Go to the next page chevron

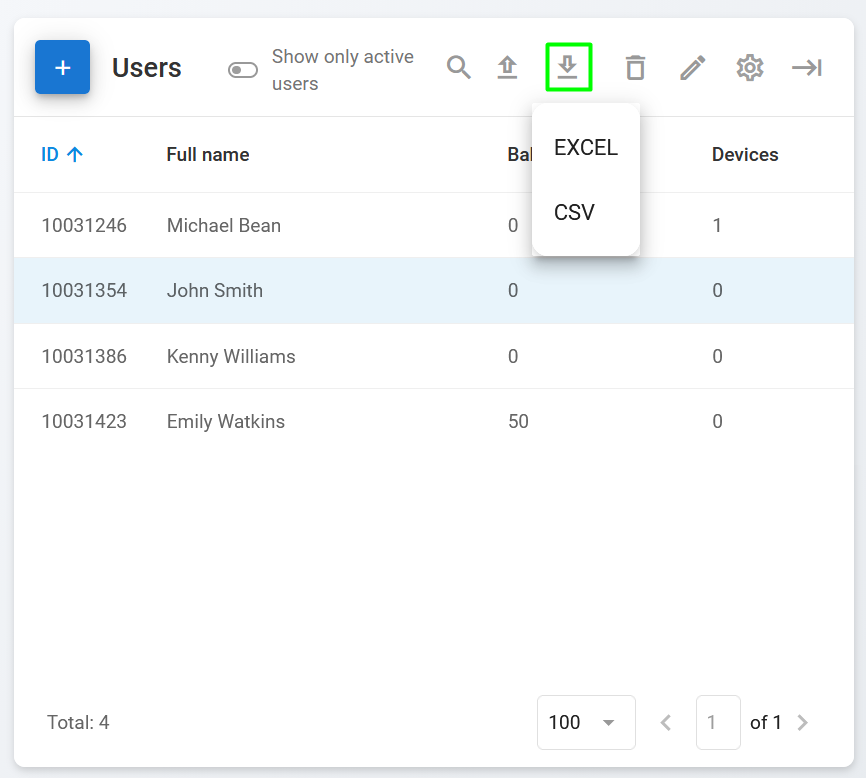click(x=802, y=722)
